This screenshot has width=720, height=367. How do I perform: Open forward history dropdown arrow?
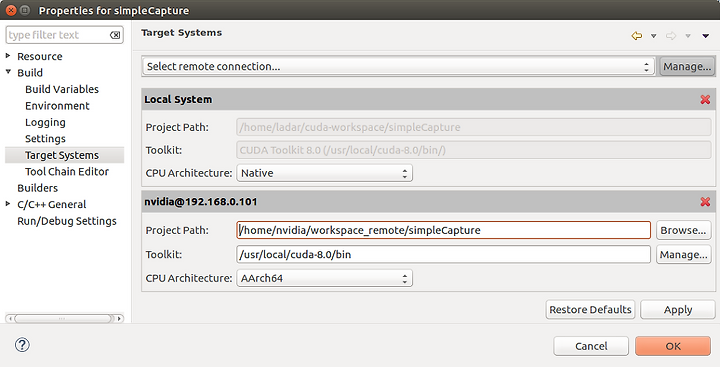(688, 36)
